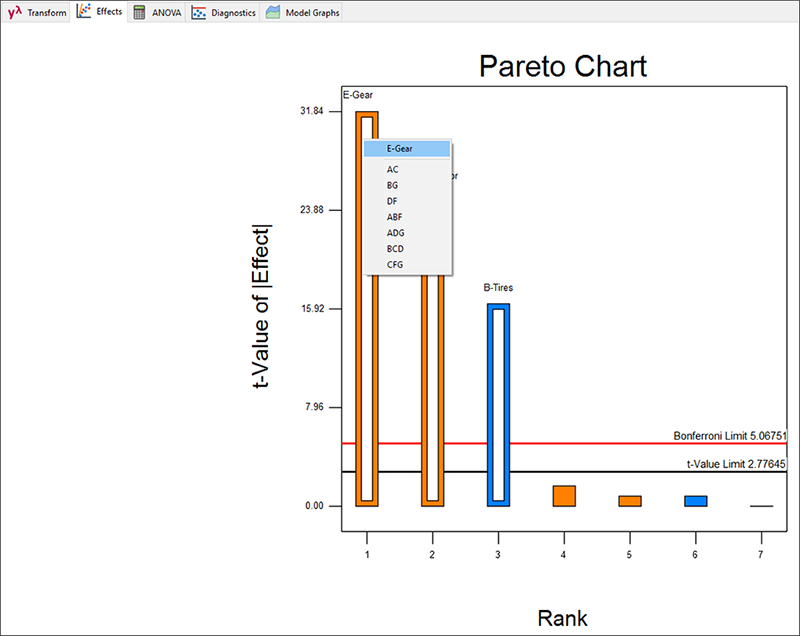Choose AC from the alias list
The image size is (800, 636).
pos(393,170)
